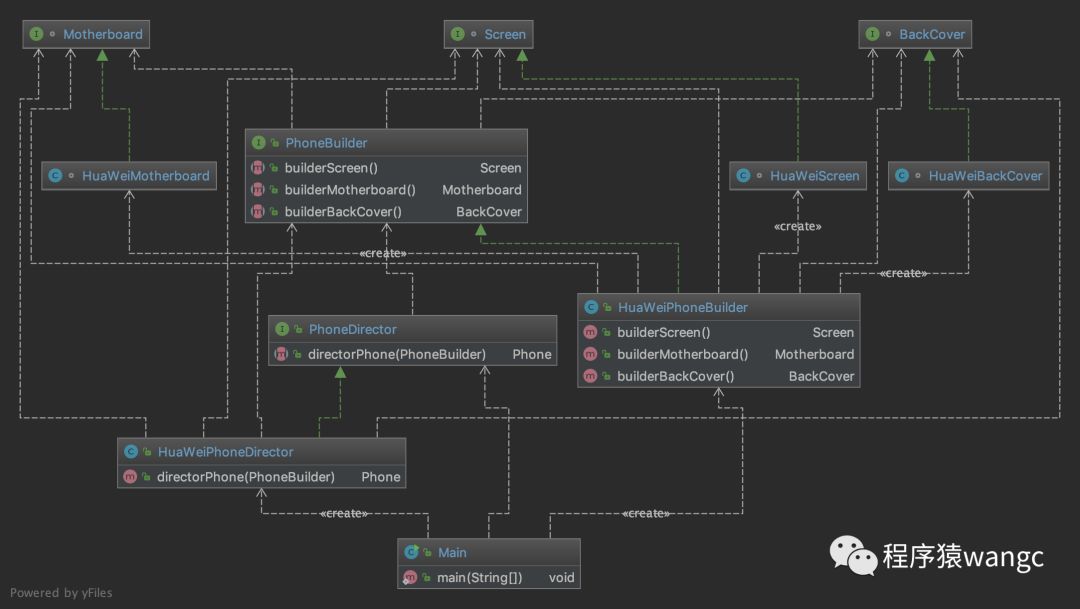Click Phone return type in PhoneDirector
The width and height of the screenshot is (1080, 609).
tap(532, 354)
